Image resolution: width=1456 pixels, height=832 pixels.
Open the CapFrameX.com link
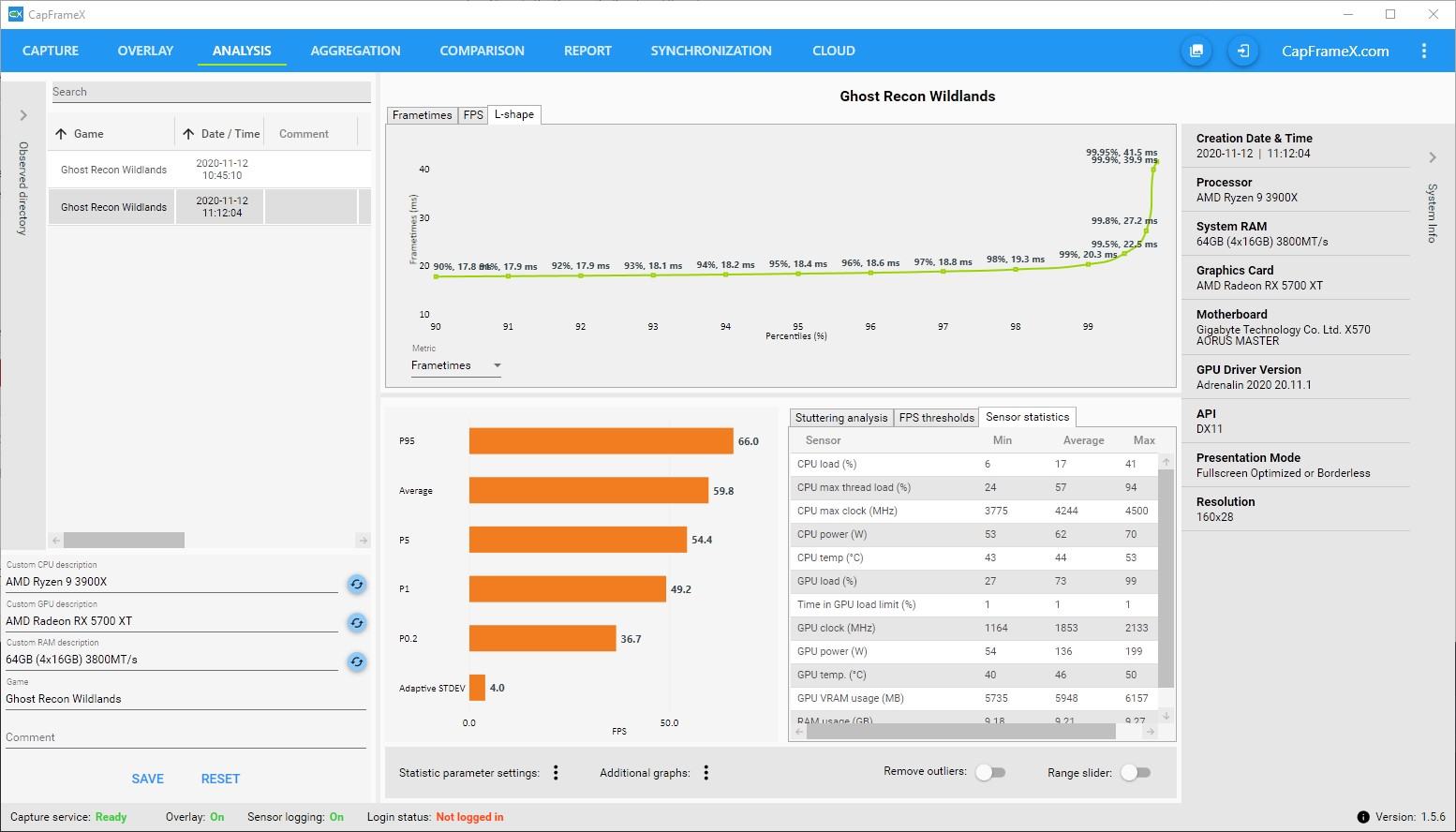tap(1335, 51)
